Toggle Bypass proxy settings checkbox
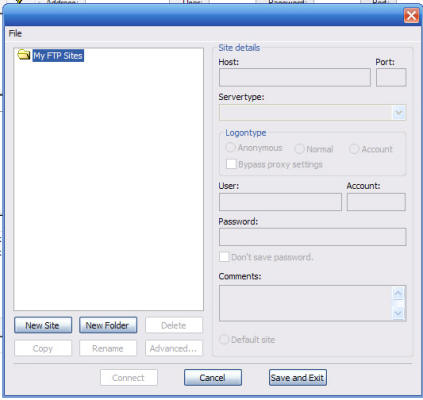The height and width of the screenshot is (400, 423). click(x=231, y=164)
